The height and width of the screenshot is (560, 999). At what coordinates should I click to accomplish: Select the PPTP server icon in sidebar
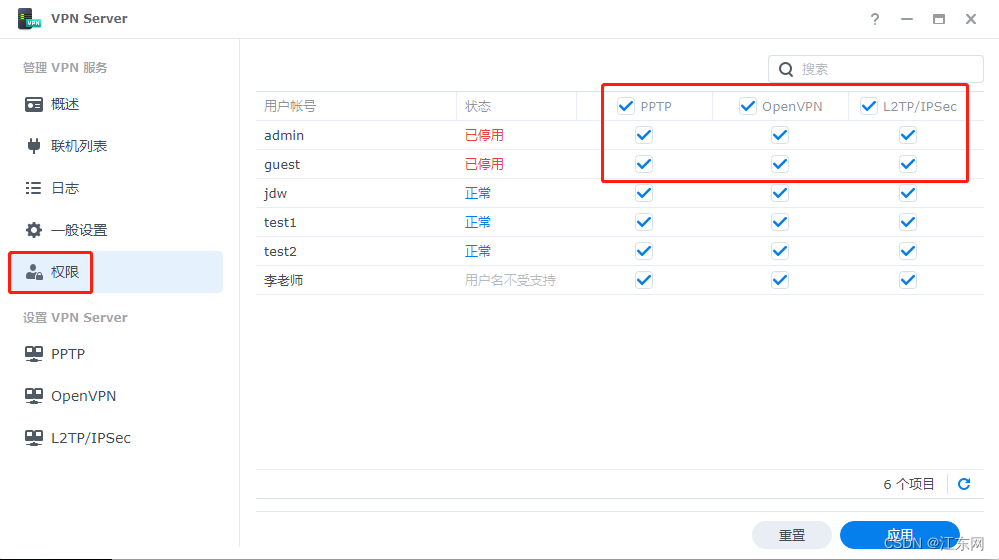click(x=34, y=354)
